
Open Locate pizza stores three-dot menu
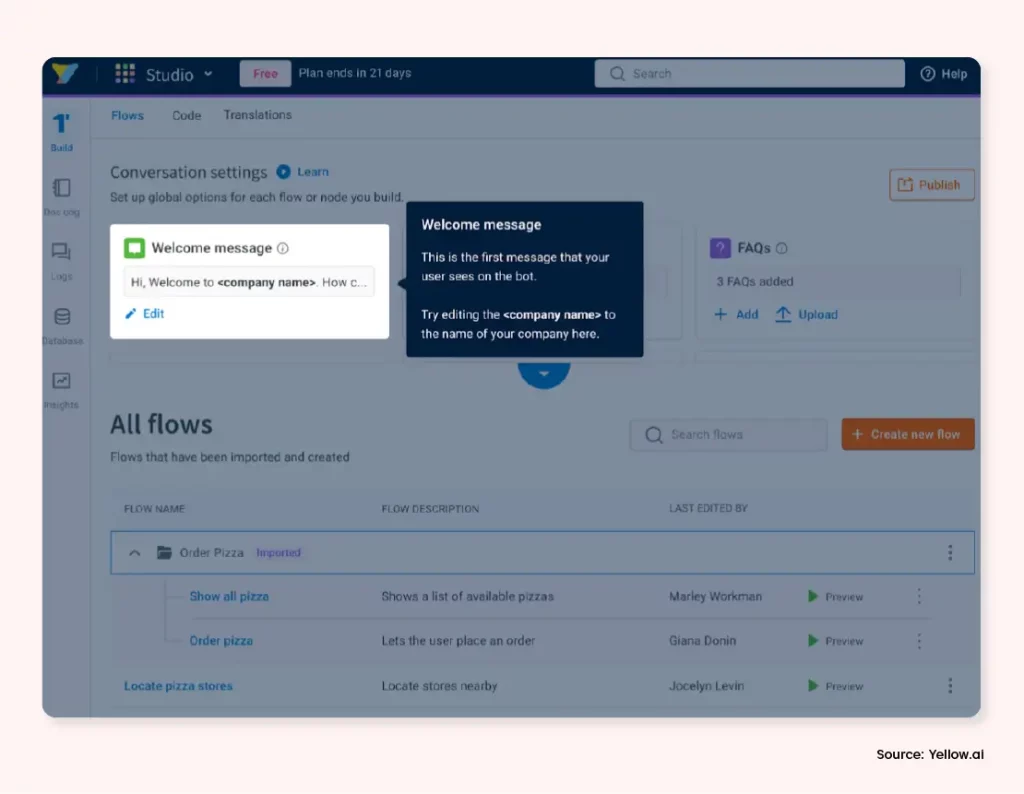(950, 686)
